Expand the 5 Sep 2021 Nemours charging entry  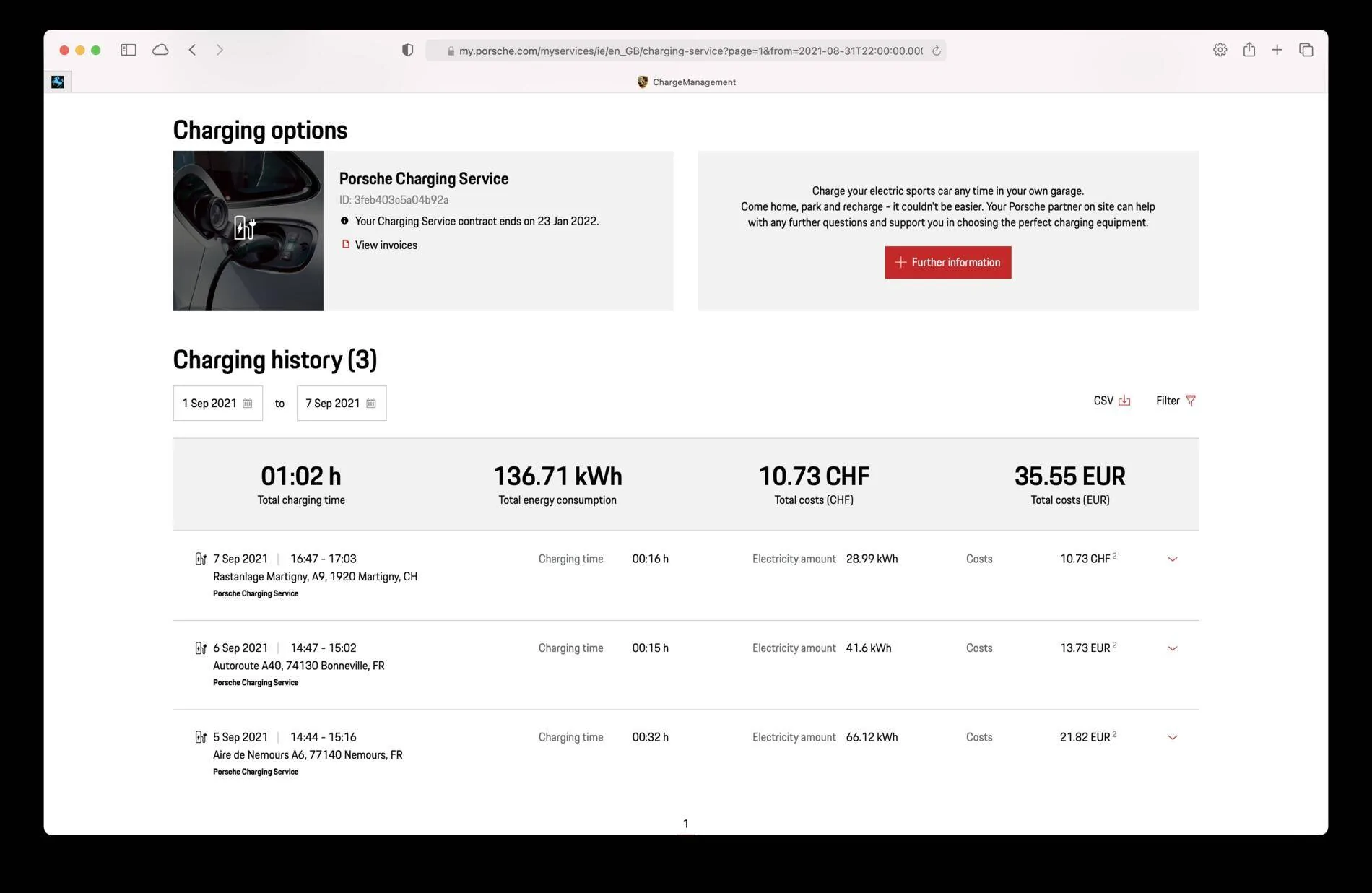(x=1173, y=737)
